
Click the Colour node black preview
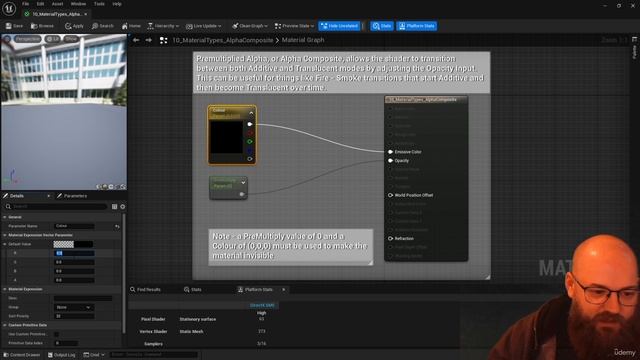[x=226, y=137]
